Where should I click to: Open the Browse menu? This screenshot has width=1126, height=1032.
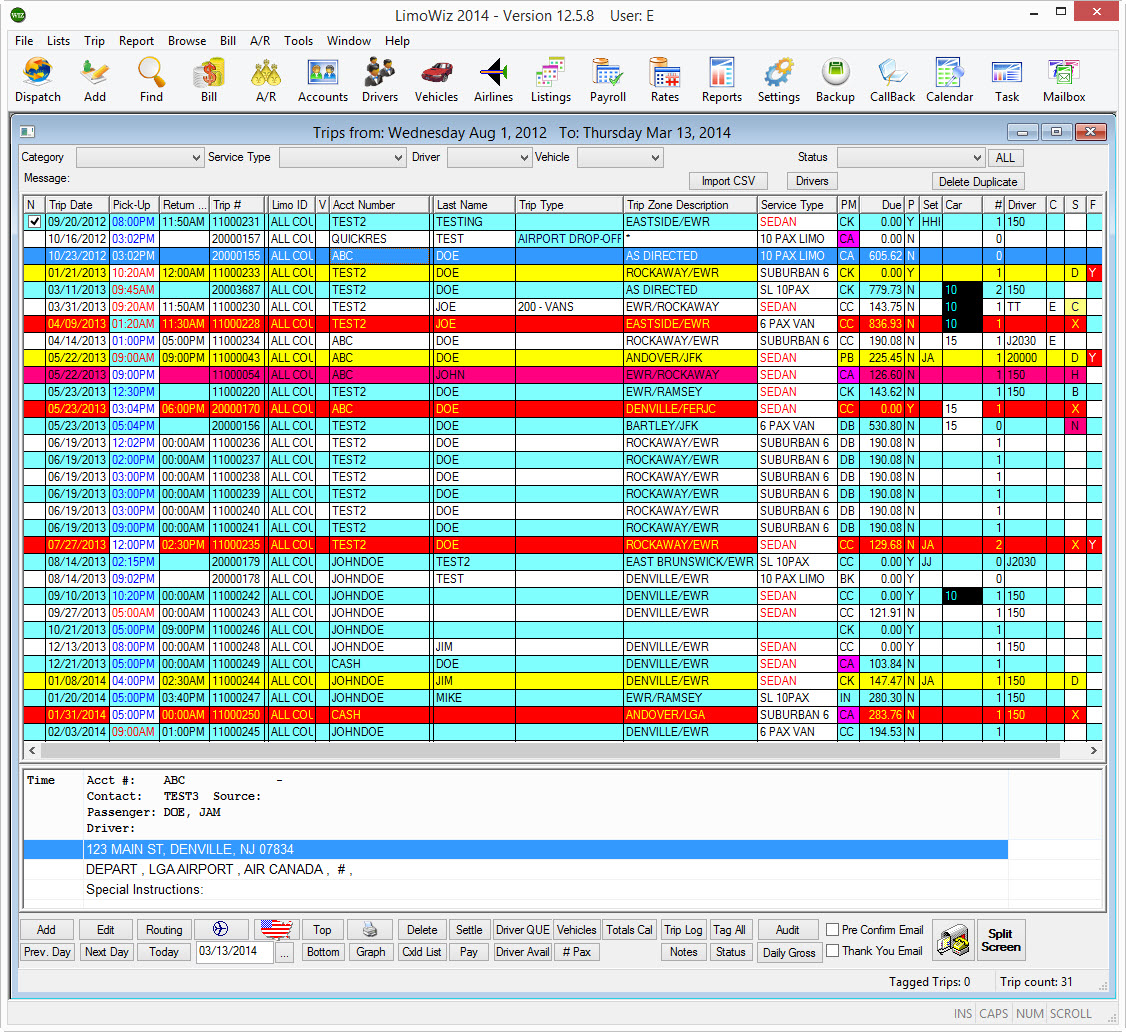[186, 41]
